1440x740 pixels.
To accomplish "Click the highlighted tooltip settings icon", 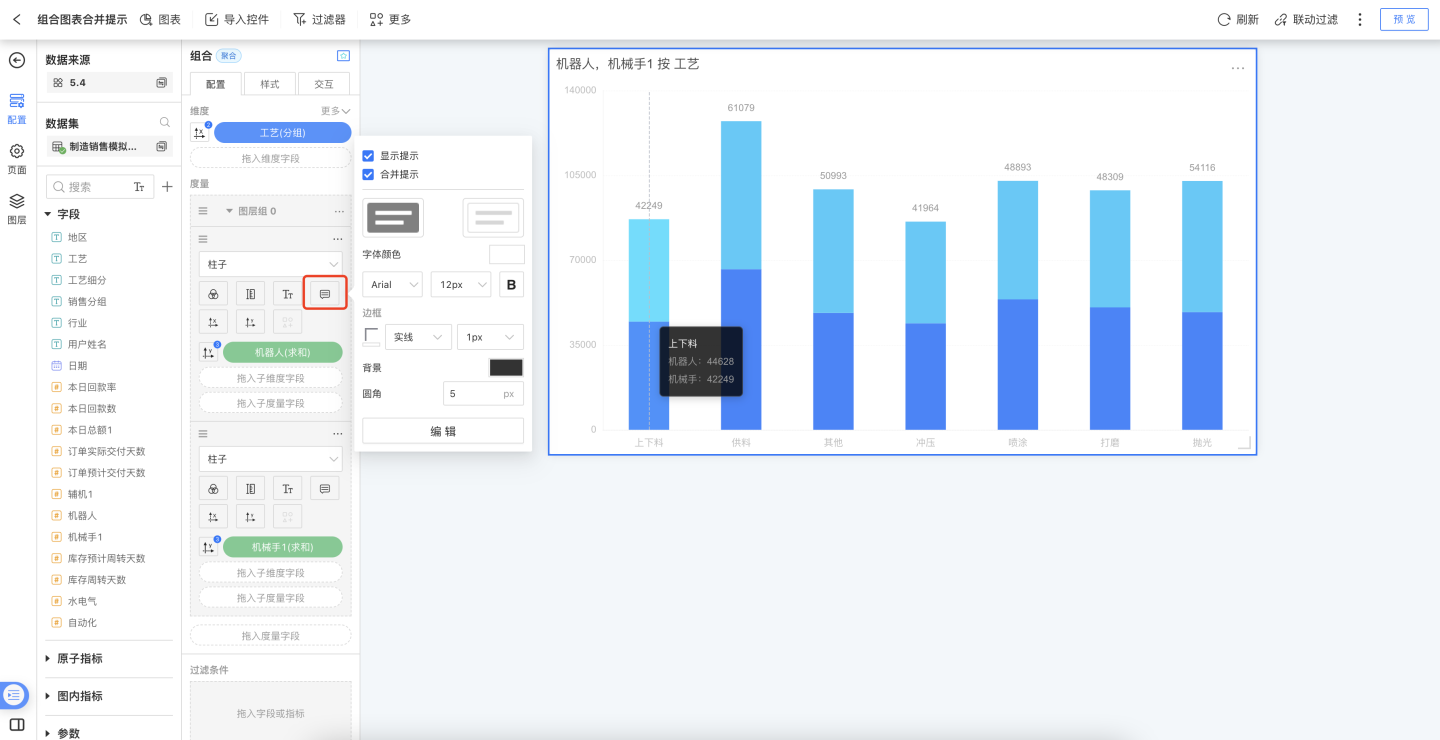I will point(325,293).
